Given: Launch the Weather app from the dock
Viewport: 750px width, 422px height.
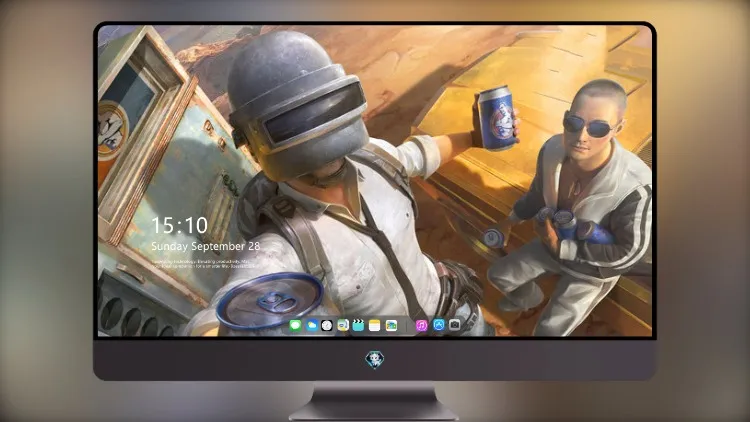Looking at the screenshot, I should pyautogui.click(x=311, y=326).
